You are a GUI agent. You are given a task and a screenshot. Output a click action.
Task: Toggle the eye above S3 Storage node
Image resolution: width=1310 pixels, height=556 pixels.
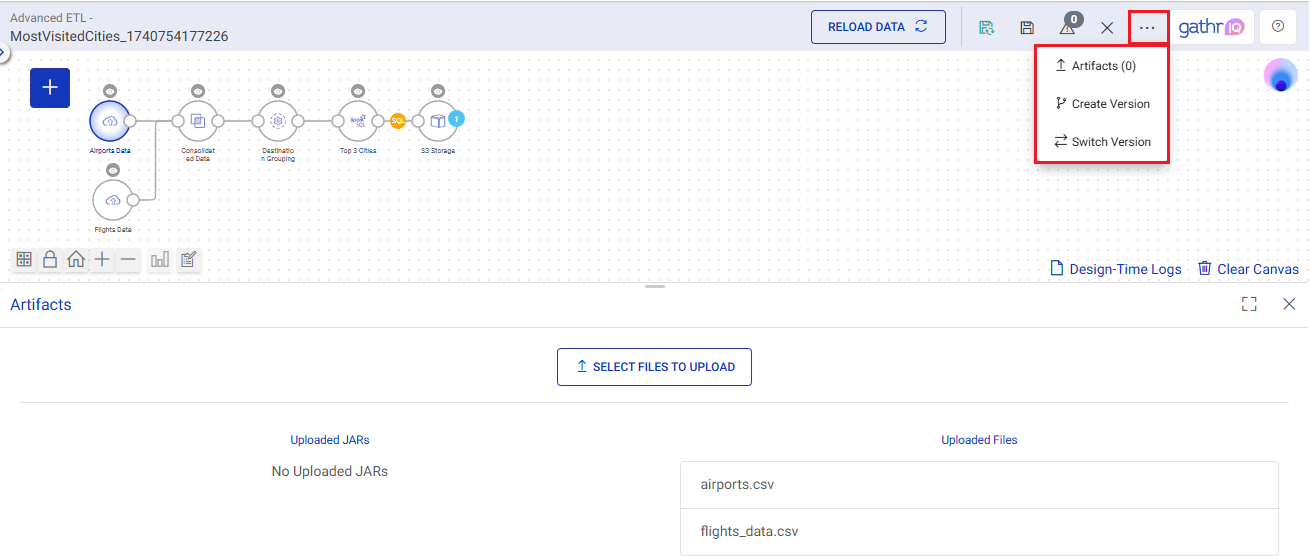click(x=438, y=91)
